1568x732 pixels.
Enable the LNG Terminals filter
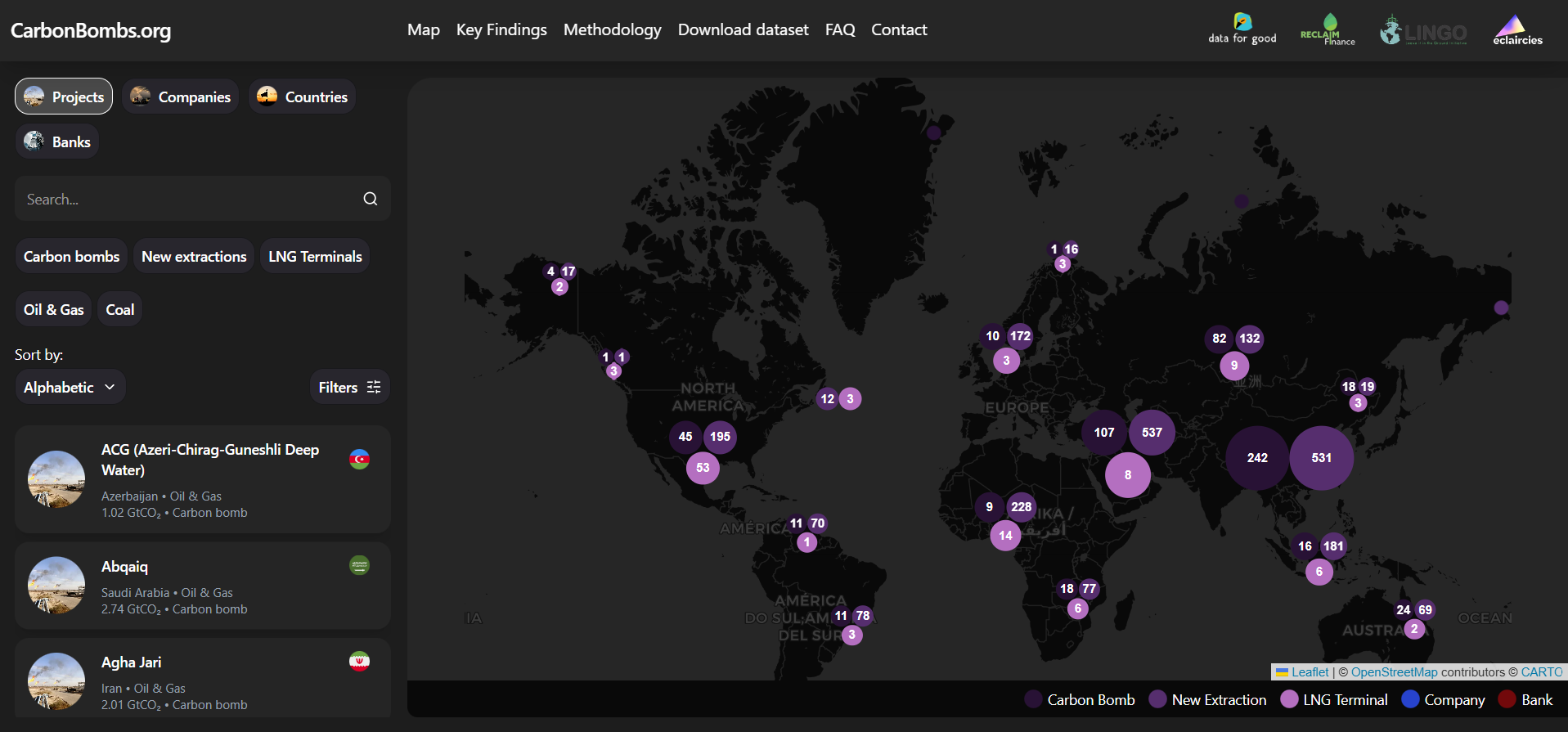315,256
